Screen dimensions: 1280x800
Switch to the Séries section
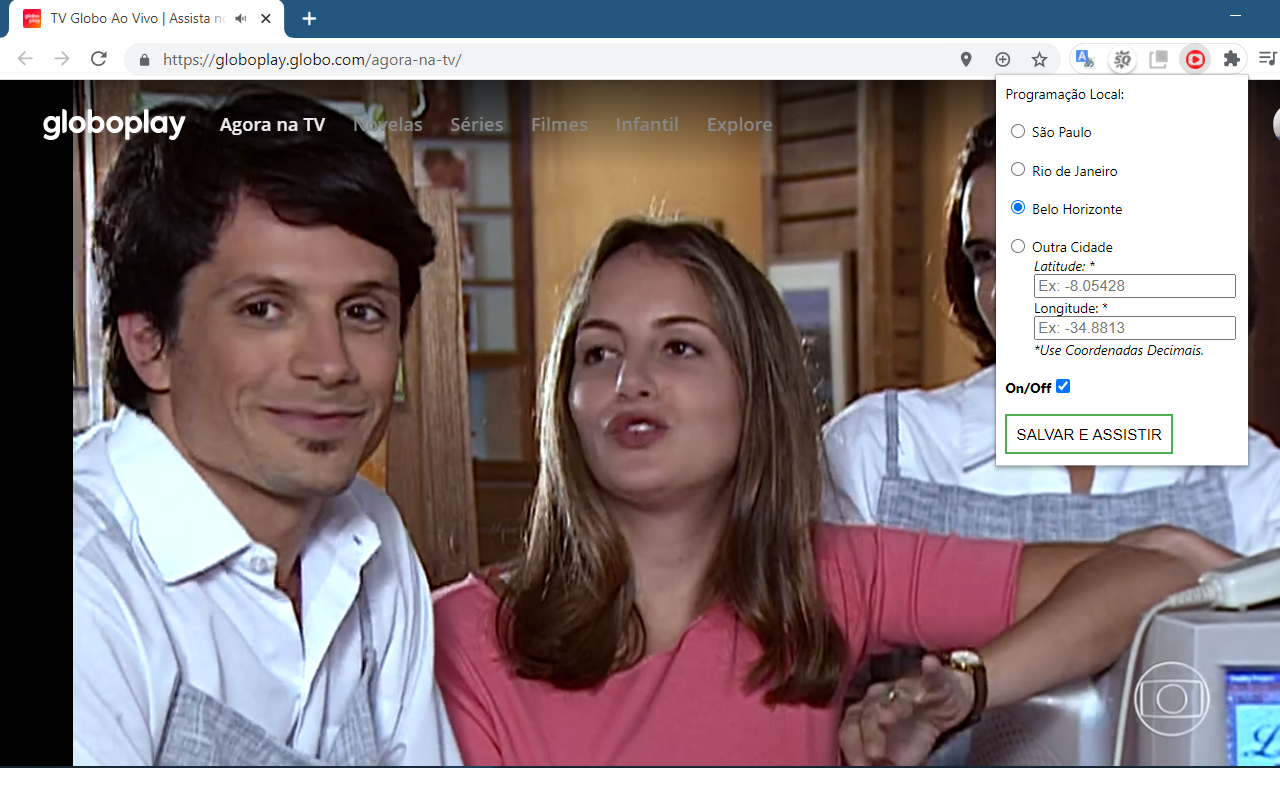[x=477, y=124]
